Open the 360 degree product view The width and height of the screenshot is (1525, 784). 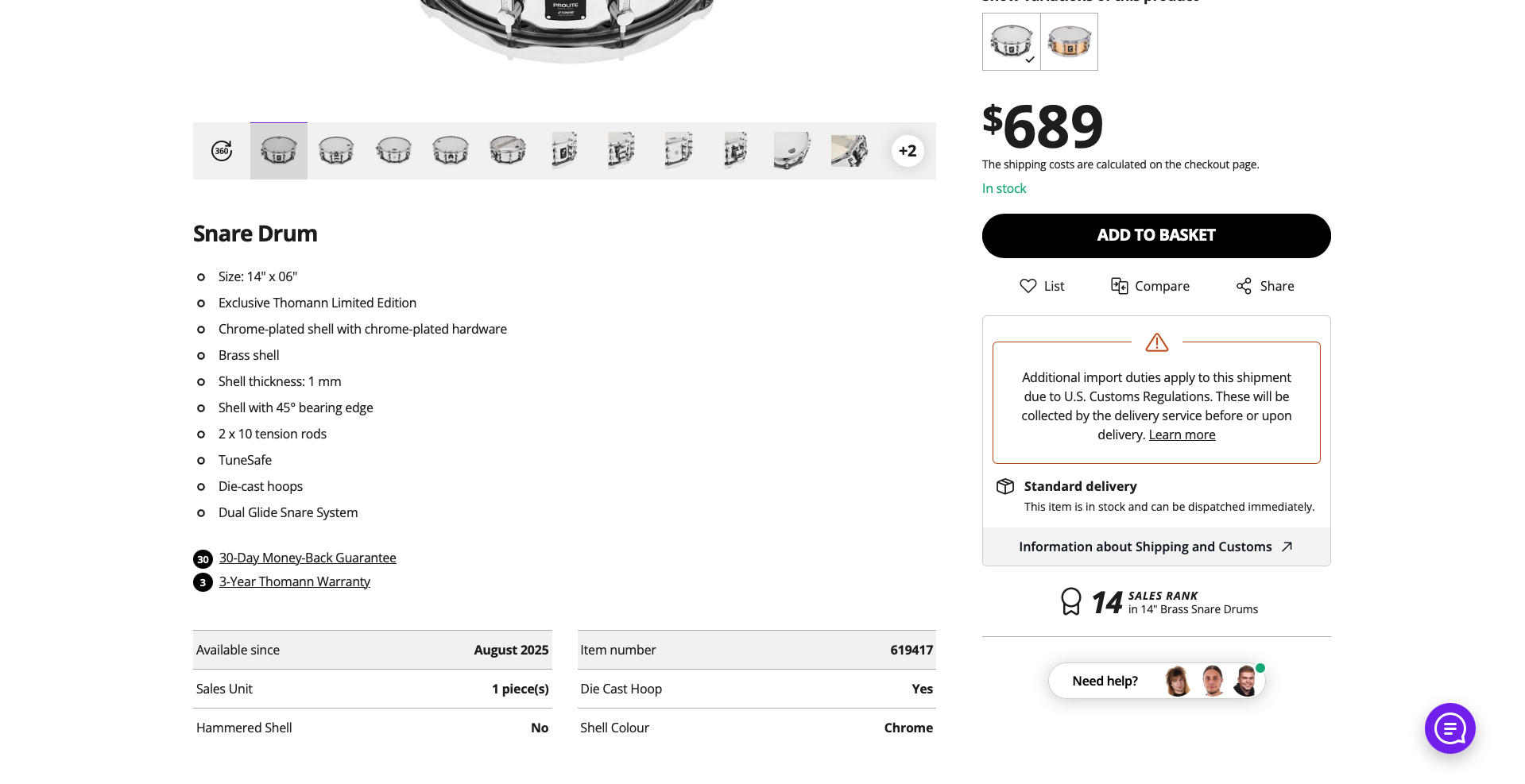click(x=222, y=151)
